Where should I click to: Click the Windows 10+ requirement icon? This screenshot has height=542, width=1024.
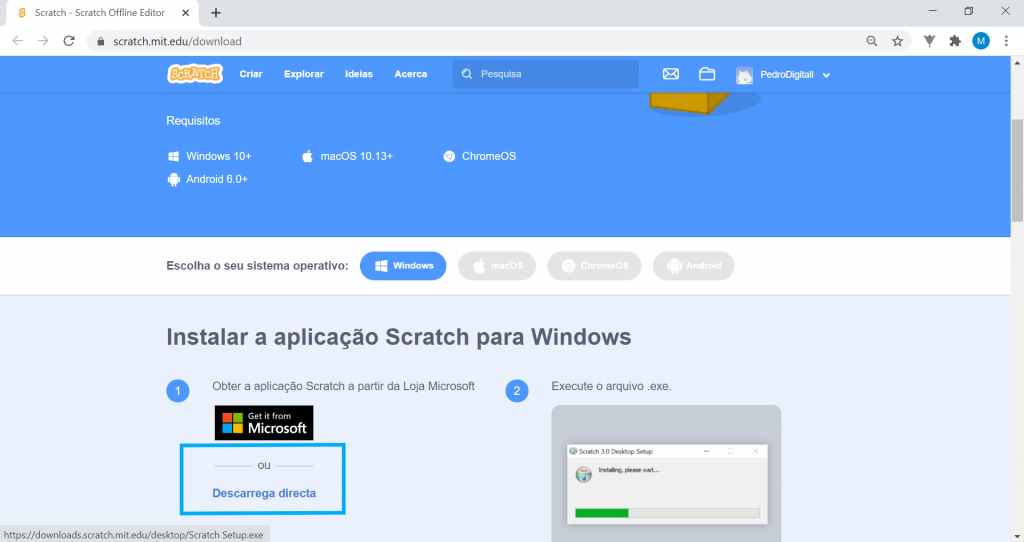pyautogui.click(x=173, y=156)
